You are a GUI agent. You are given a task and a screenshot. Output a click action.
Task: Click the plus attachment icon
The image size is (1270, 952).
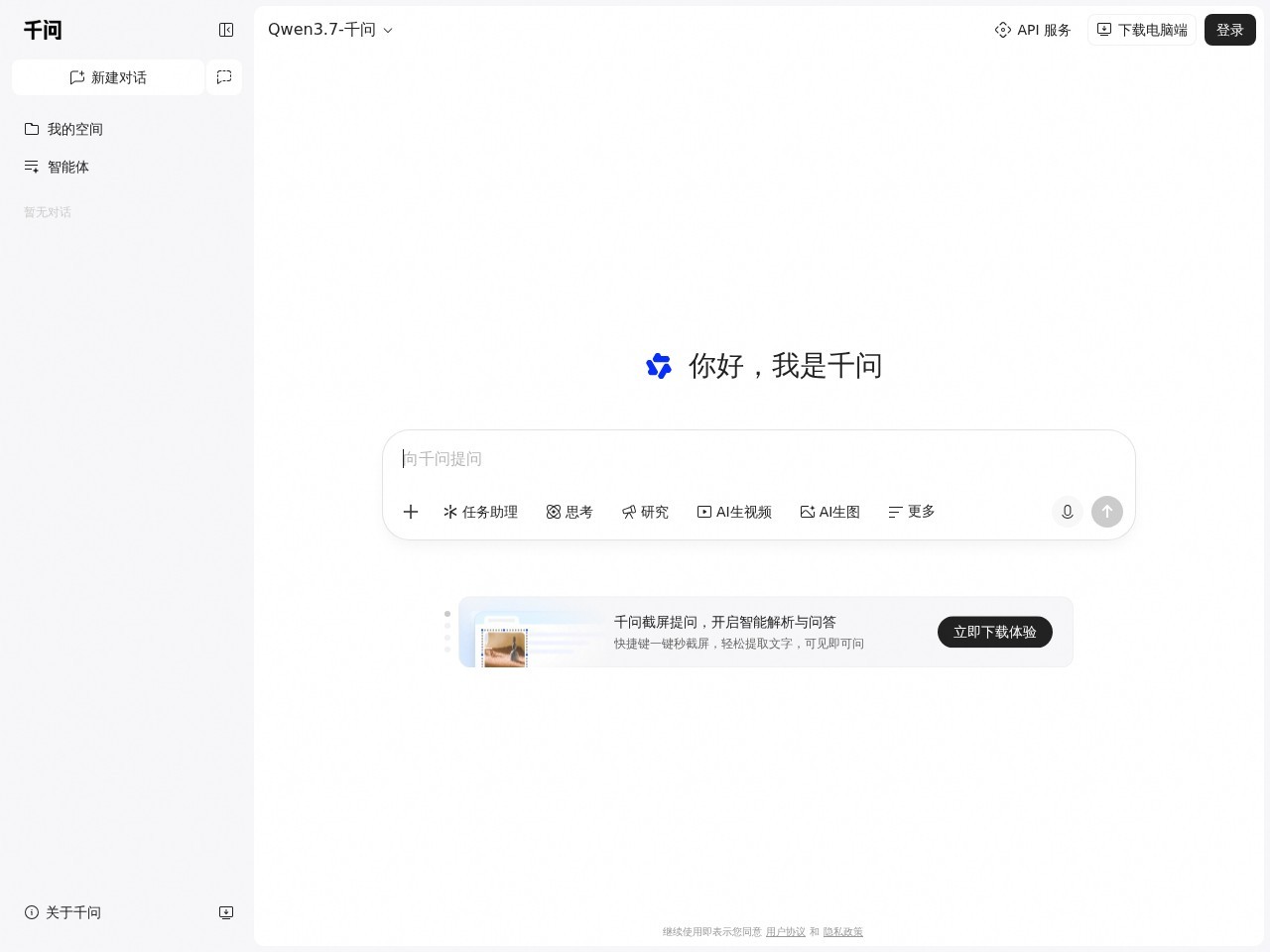click(x=411, y=512)
